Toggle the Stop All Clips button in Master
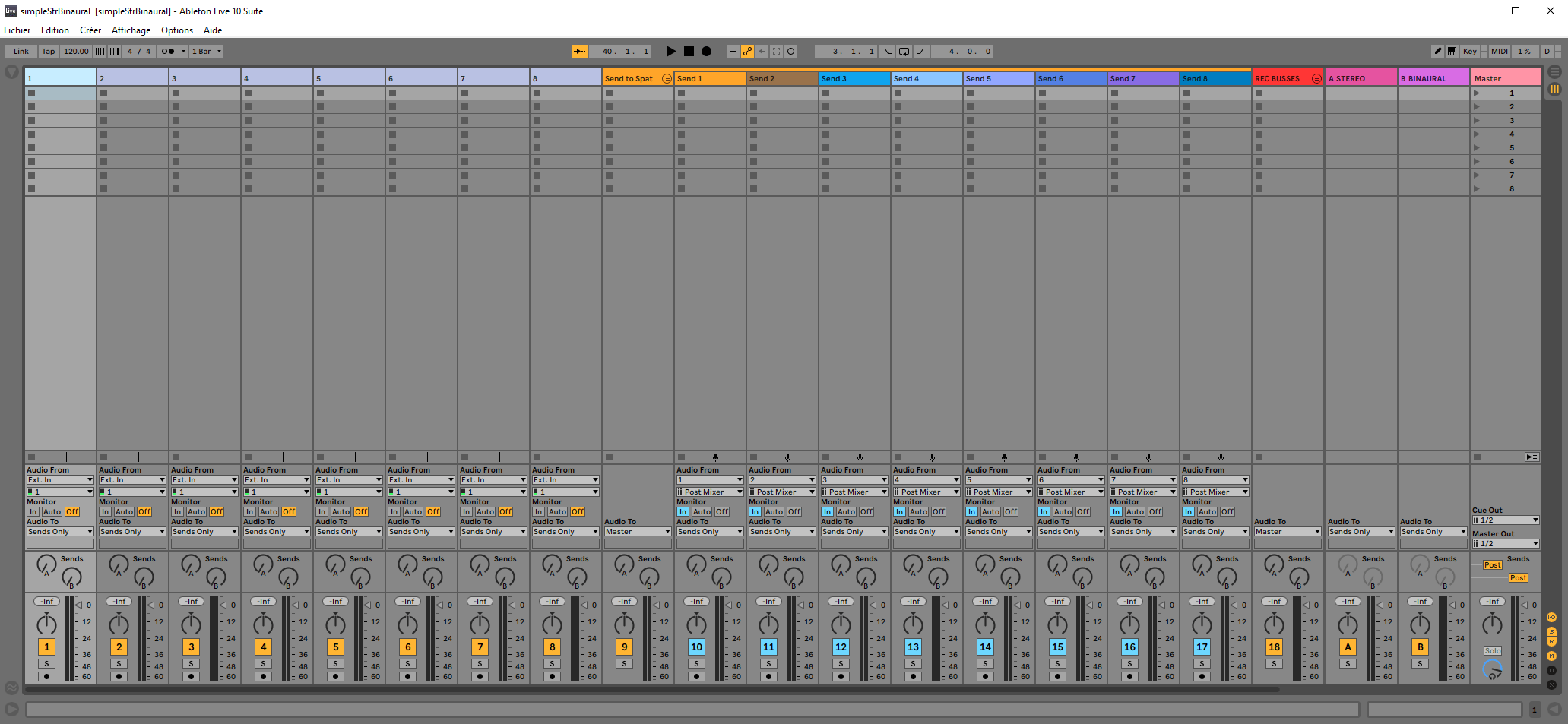 coord(1477,457)
